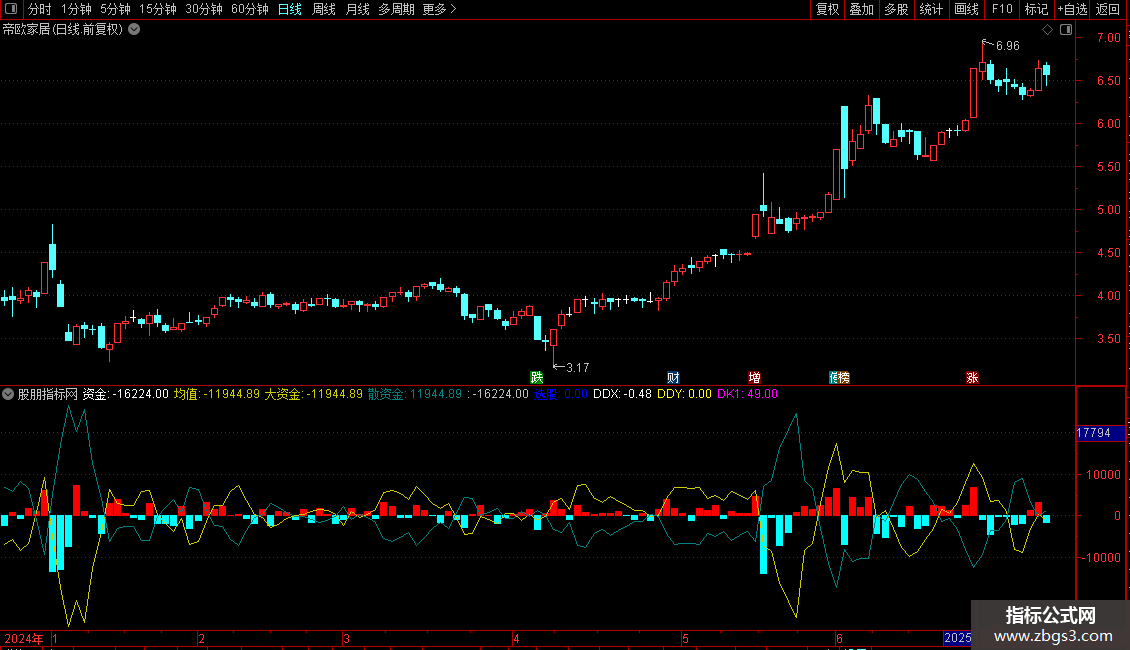Click the 17794 indicator value box
Image resolution: width=1130 pixels, height=650 pixels.
point(1100,433)
